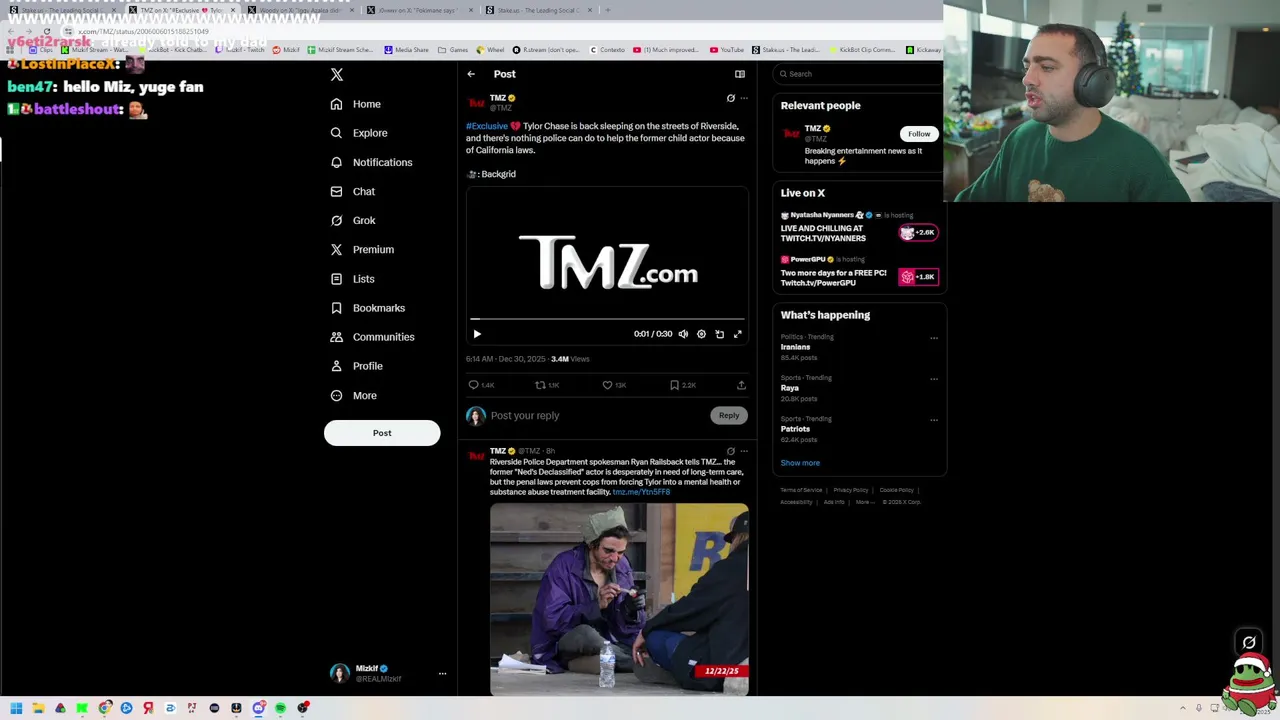
Task: Open more options on TMZ's main post
Action: (x=743, y=98)
